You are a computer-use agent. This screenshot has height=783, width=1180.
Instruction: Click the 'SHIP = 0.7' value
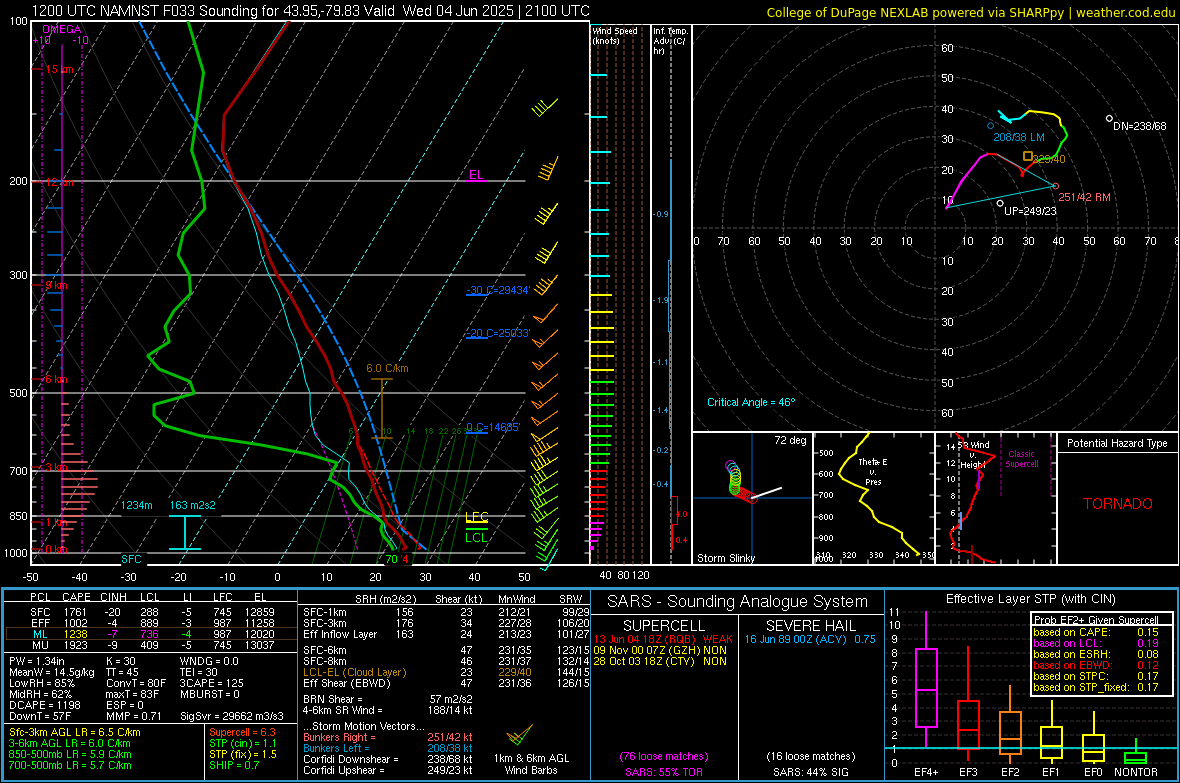(x=234, y=765)
